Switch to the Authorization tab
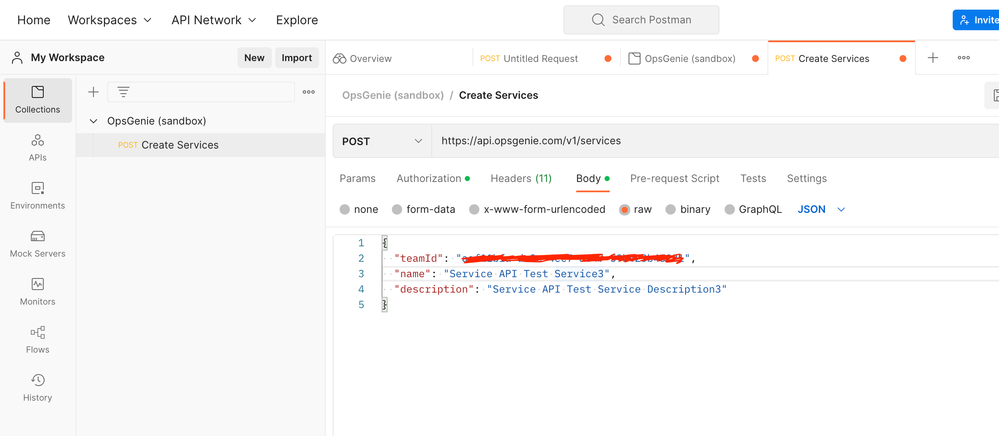The image size is (999, 436). click(x=433, y=178)
